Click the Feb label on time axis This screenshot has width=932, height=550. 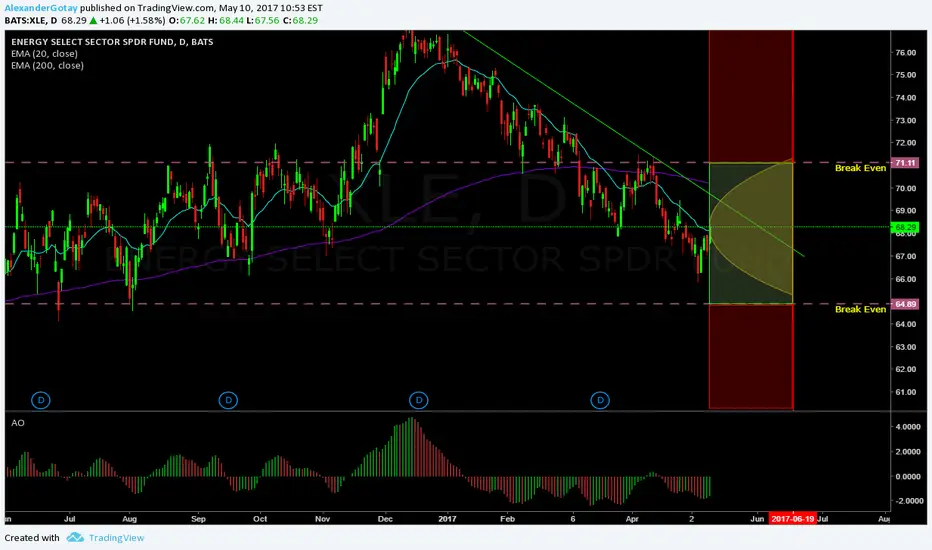click(507, 518)
